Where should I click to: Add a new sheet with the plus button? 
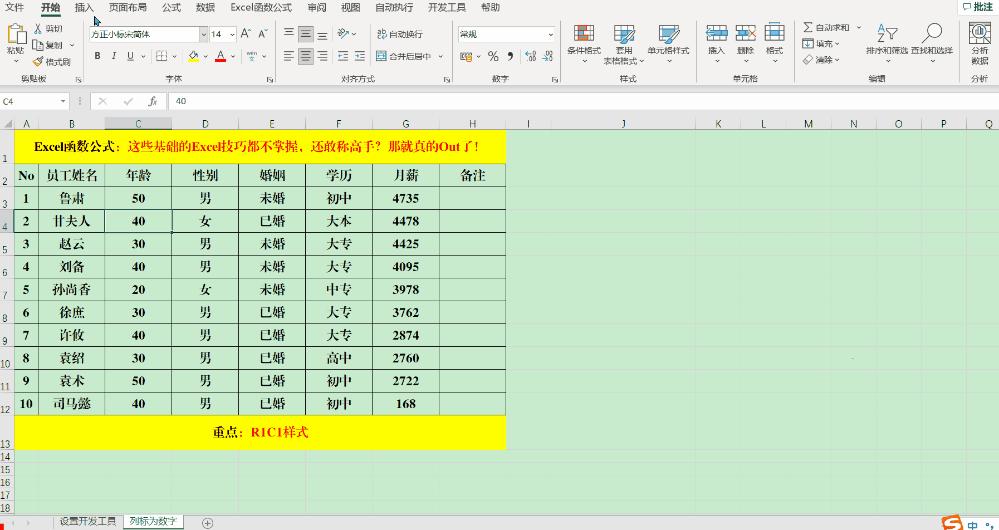207,523
